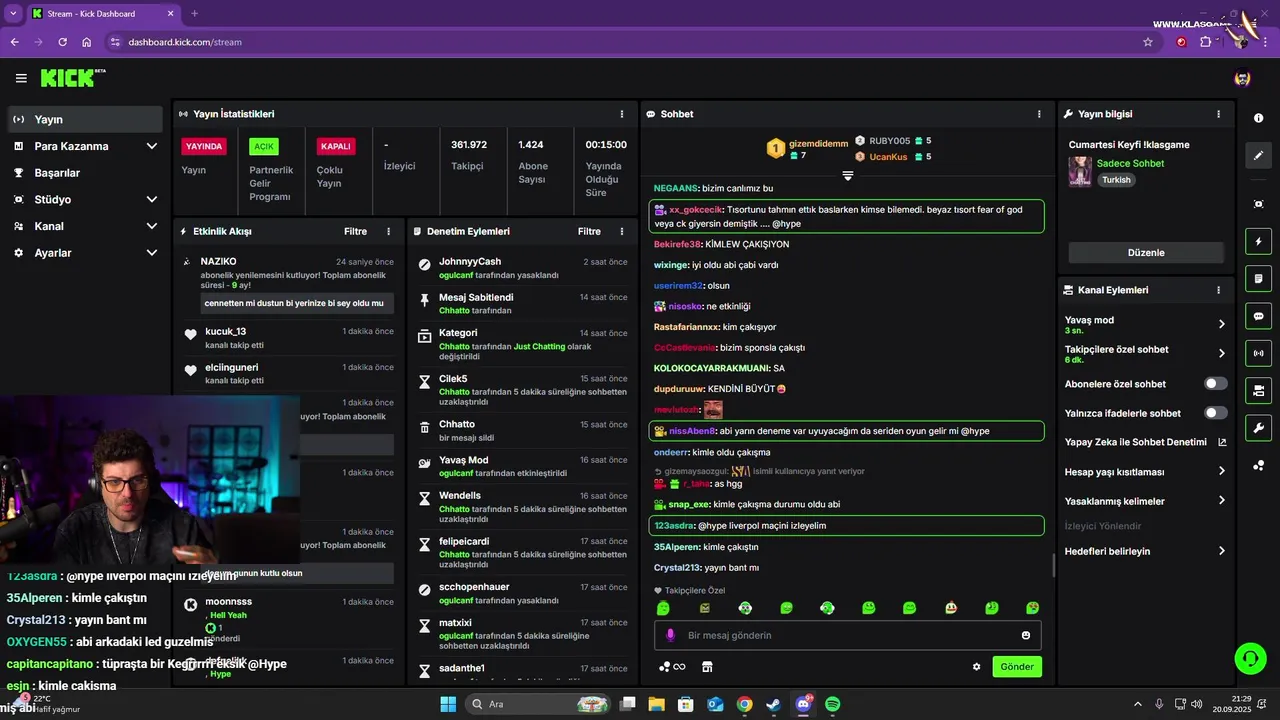This screenshot has width=1280, height=720.
Task: Open the emoji picker in message box
Action: tap(1026, 635)
